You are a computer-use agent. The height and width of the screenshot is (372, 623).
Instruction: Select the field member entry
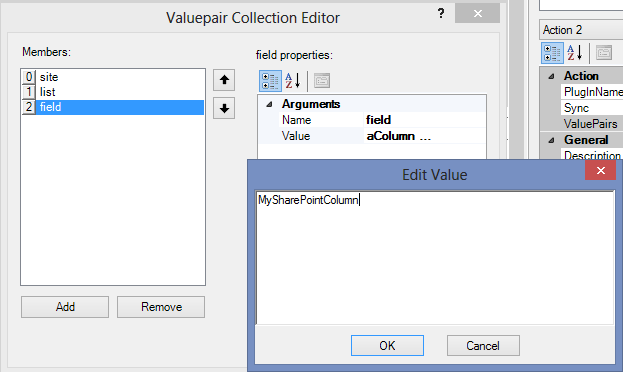click(113, 107)
